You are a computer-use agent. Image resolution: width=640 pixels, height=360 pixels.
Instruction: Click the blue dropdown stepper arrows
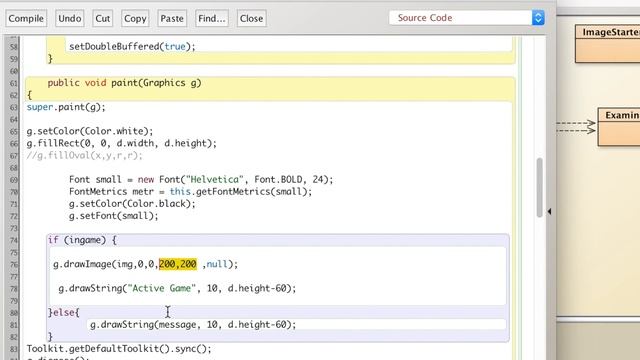[x=538, y=18]
